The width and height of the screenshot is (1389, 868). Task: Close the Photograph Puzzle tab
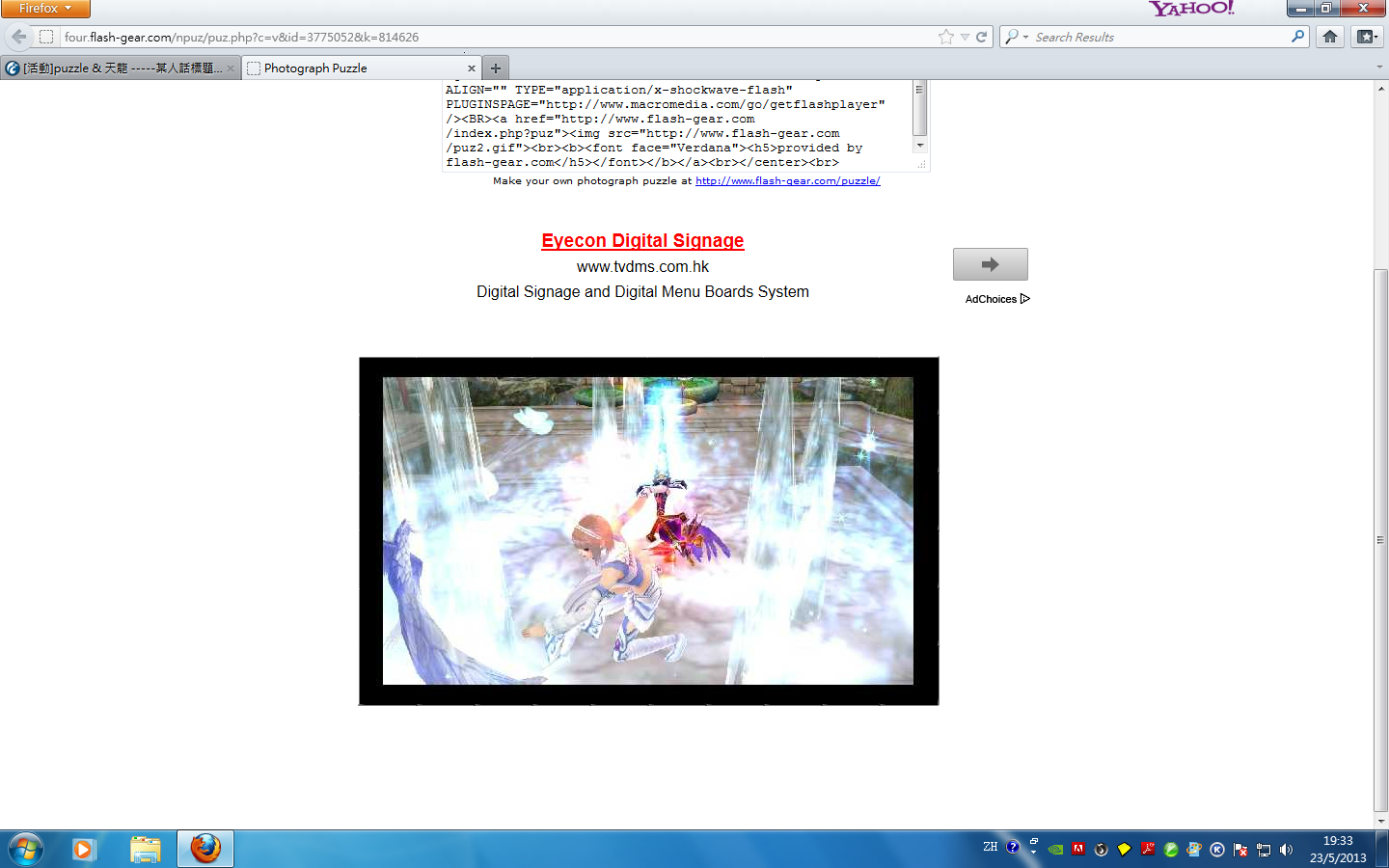click(472, 68)
